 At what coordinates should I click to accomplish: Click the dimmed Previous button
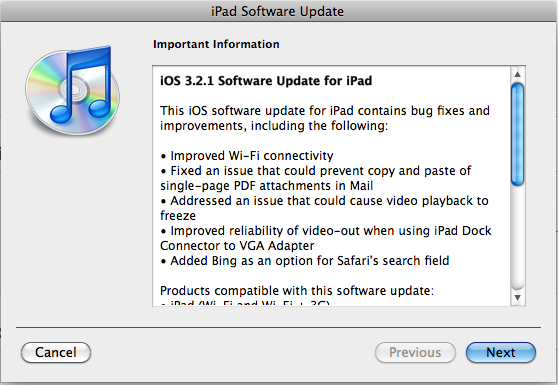tap(415, 352)
